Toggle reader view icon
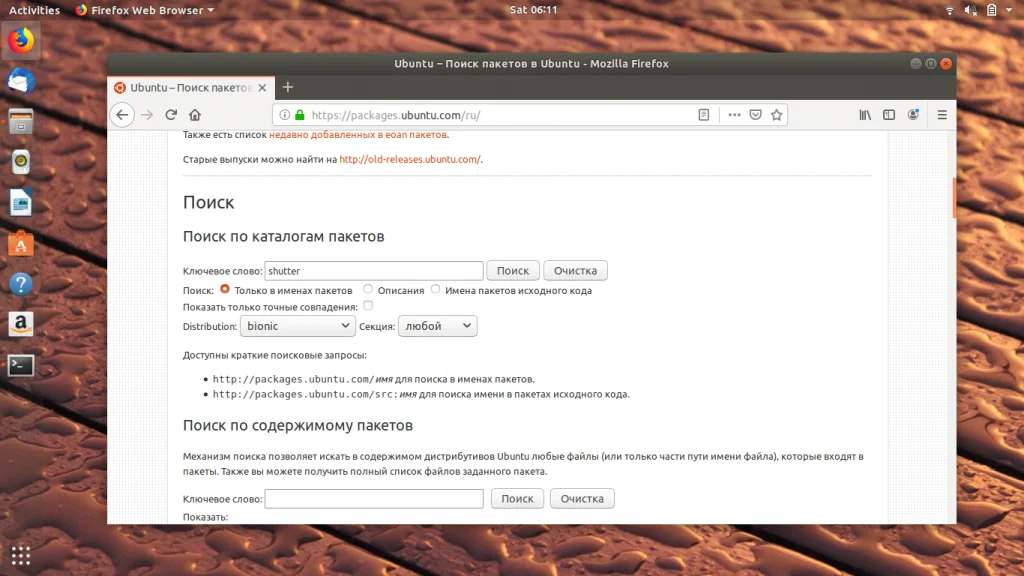The image size is (1024, 576). [x=703, y=115]
